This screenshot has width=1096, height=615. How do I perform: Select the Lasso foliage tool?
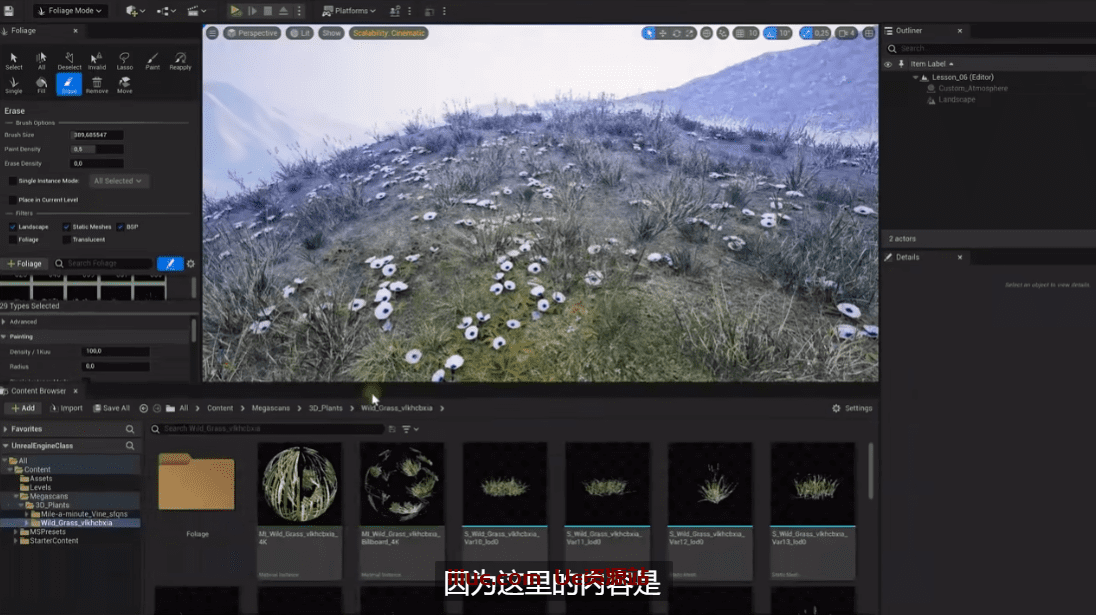pyautogui.click(x=125, y=60)
